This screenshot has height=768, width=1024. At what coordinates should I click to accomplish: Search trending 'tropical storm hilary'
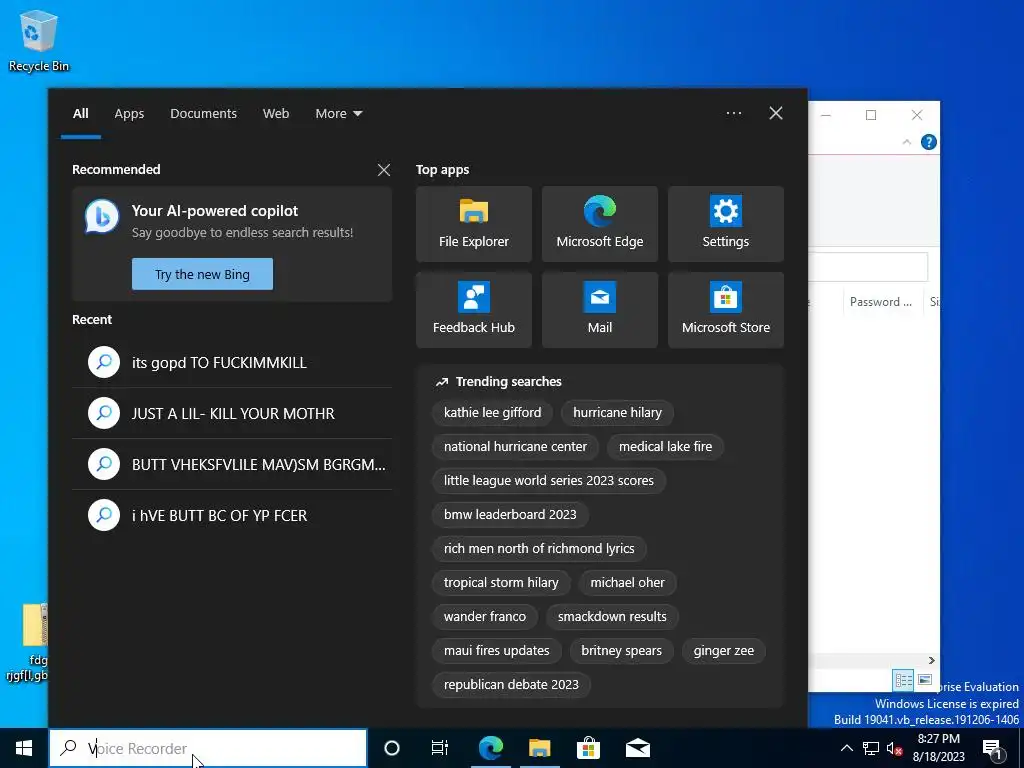pyautogui.click(x=501, y=583)
